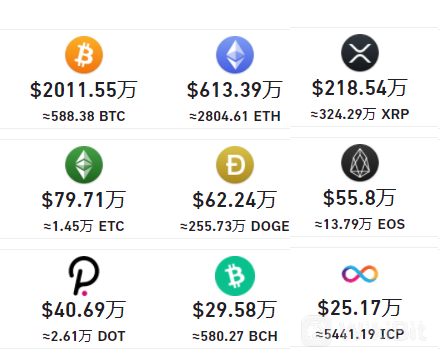Open the $2011.55万 Bitcoin amount
This screenshot has width=440, height=362.
coord(84,90)
